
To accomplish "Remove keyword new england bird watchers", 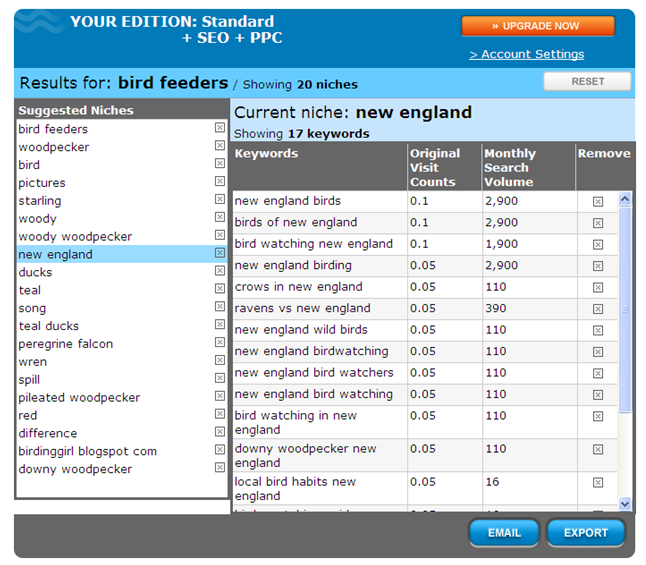I will (x=598, y=373).
